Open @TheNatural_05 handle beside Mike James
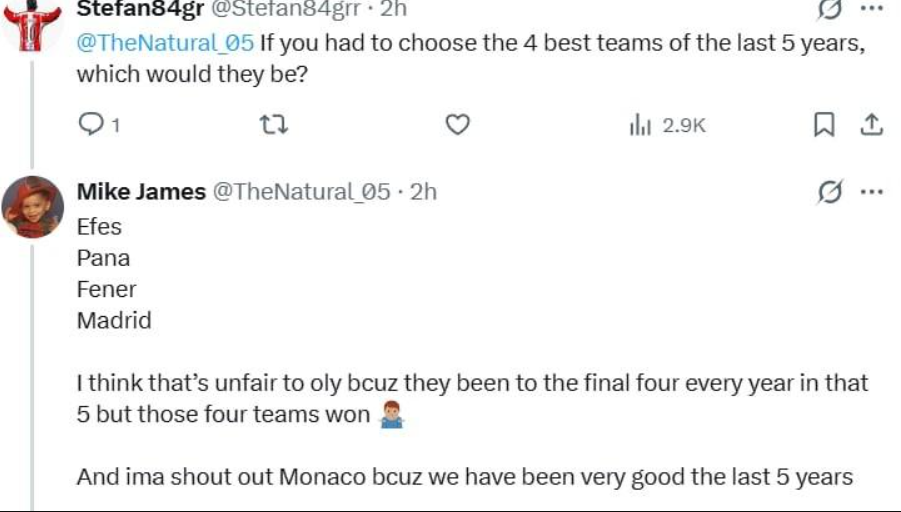Viewport: 901px width, 512px height. pyautogui.click(x=301, y=192)
